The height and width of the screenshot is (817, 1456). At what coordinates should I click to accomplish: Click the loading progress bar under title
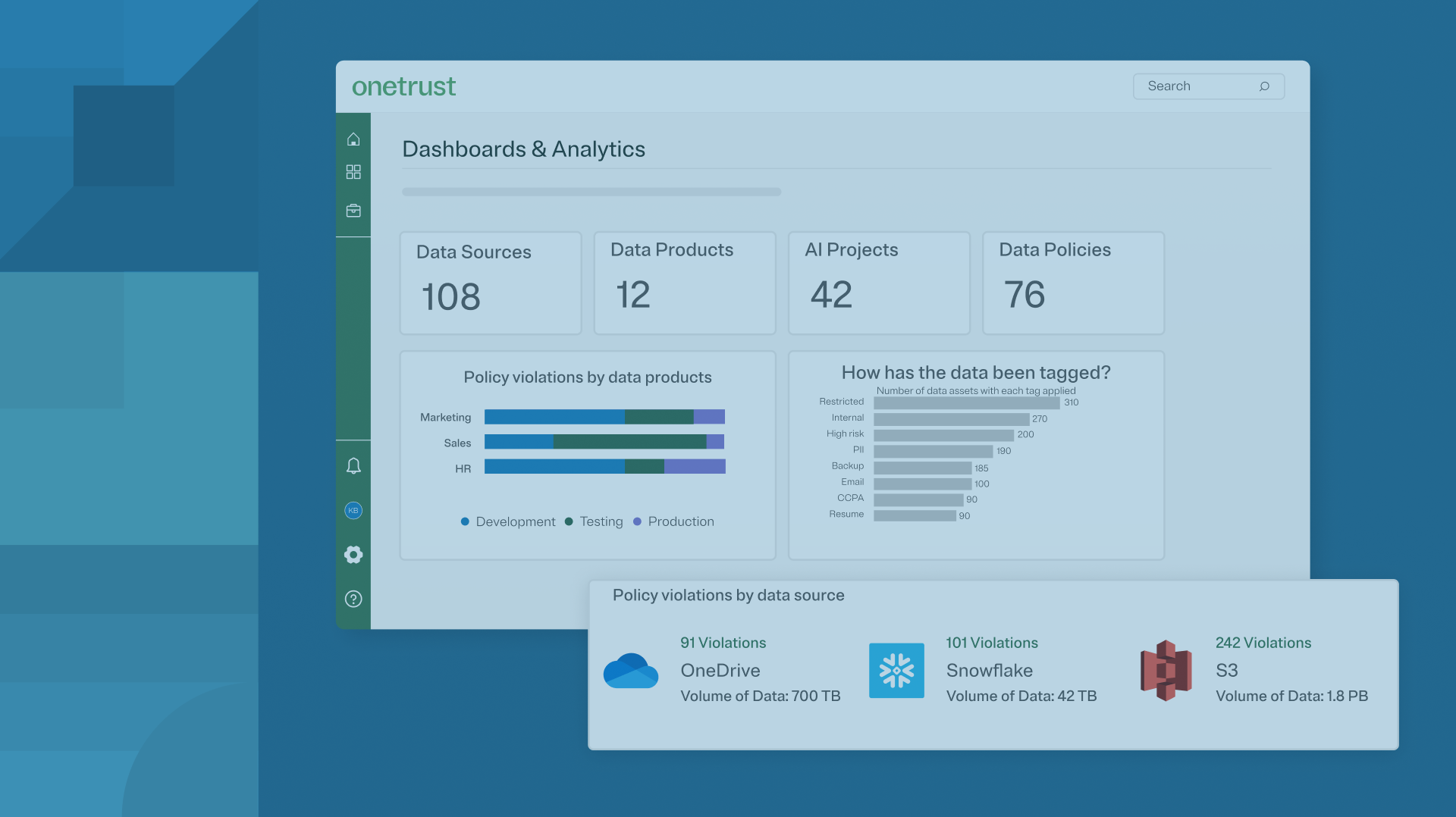[x=591, y=192]
